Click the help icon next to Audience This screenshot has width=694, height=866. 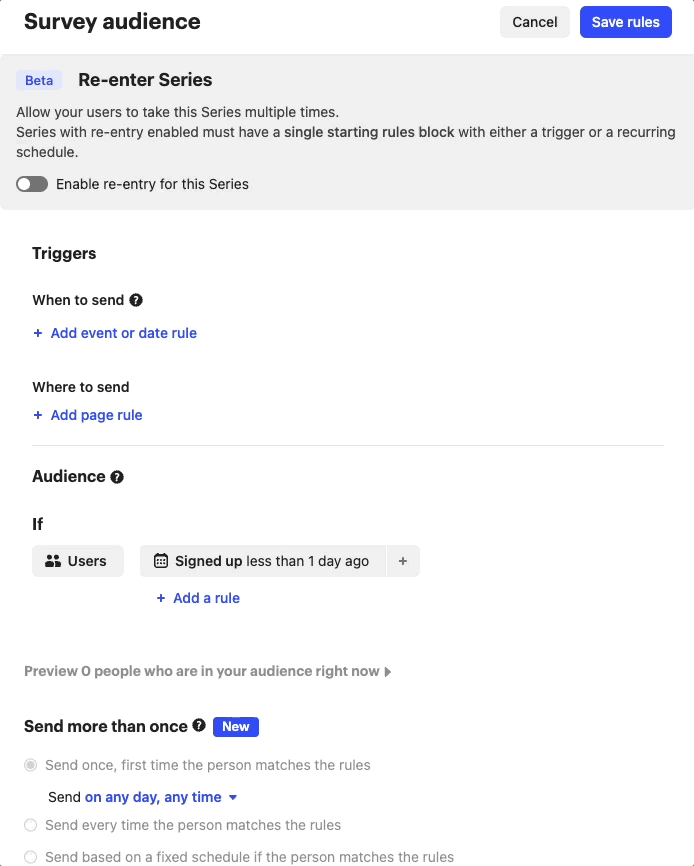pos(117,477)
